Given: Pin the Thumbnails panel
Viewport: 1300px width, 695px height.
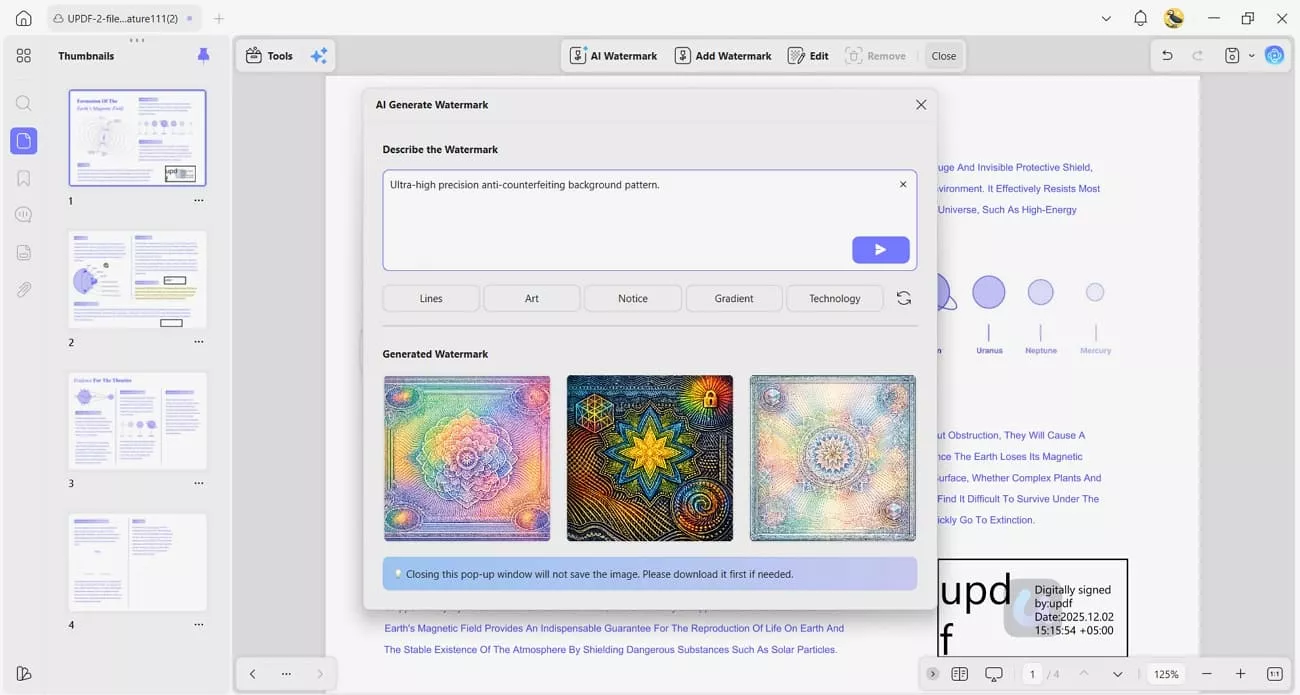Looking at the screenshot, I should 203,55.
